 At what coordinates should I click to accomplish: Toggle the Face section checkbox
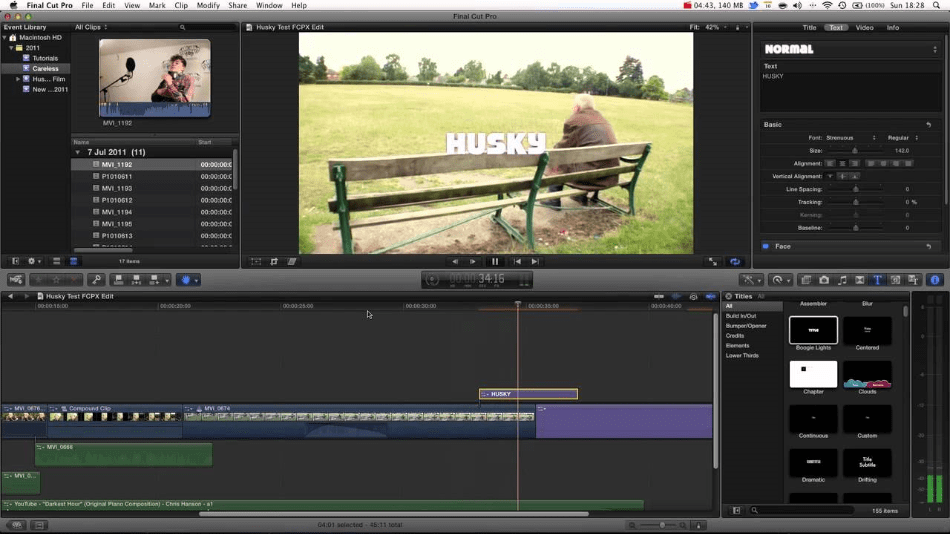click(766, 246)
